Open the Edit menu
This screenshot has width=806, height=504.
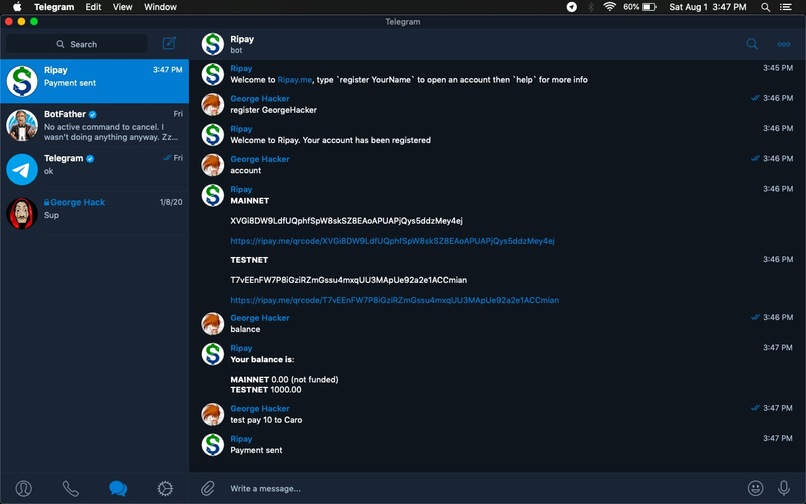93,7
